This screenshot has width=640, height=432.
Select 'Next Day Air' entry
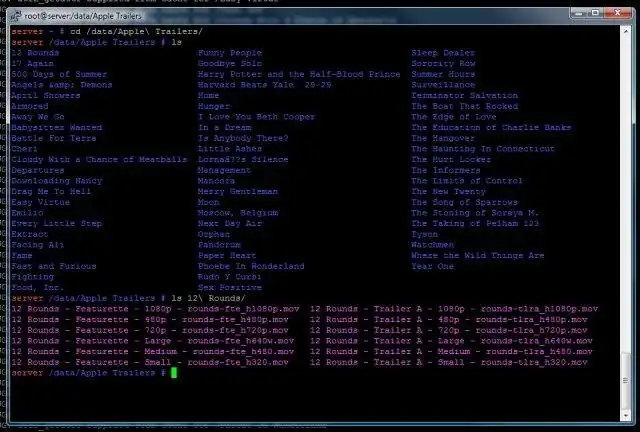point(230,223)
